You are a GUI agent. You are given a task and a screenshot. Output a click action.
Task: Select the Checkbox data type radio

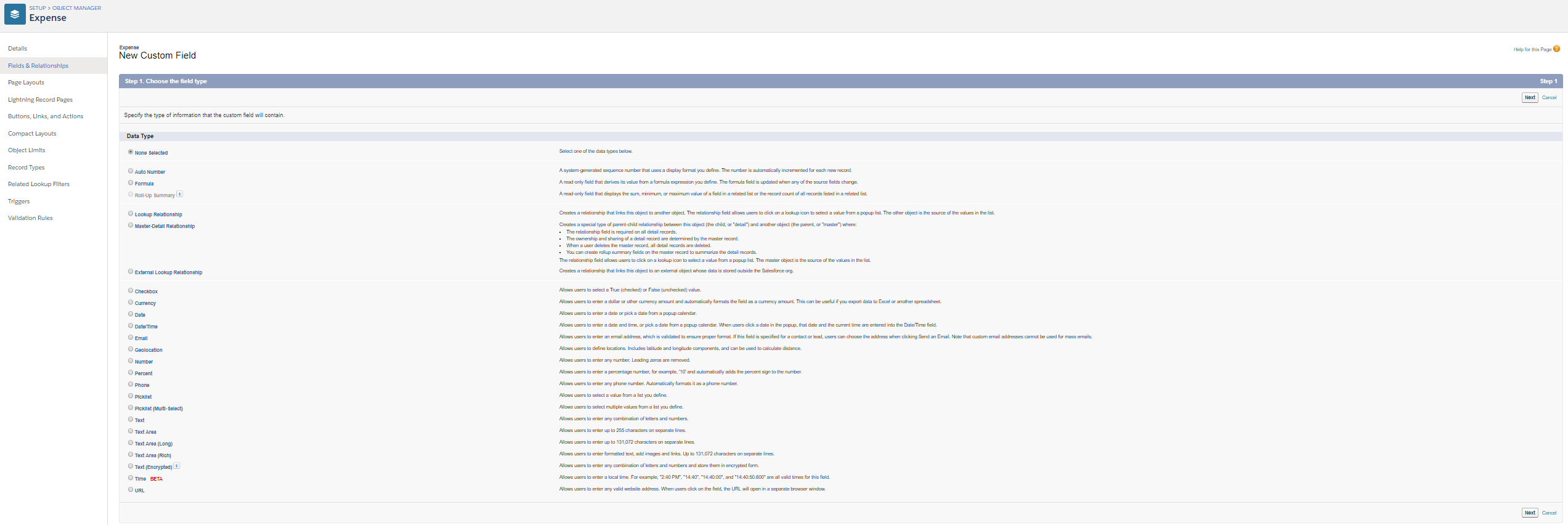coord(131,291)
